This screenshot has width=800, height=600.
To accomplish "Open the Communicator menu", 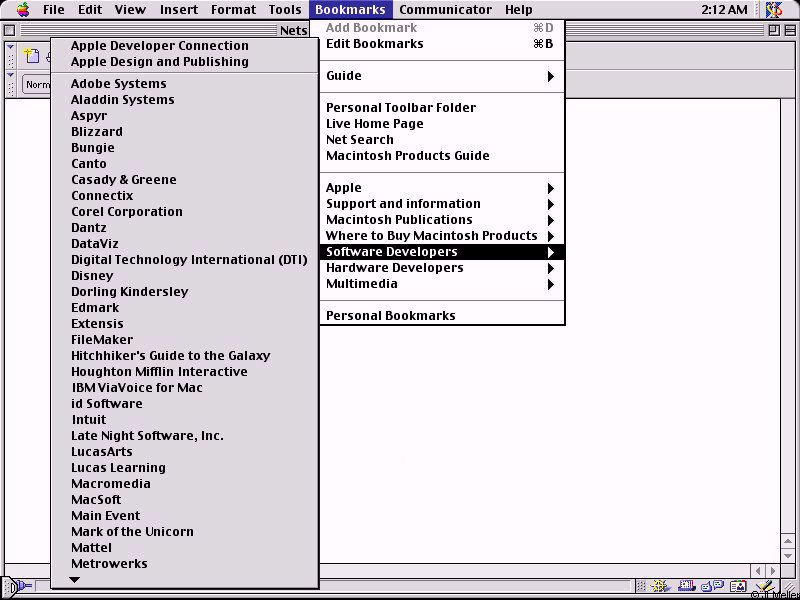I will [445, 10].
